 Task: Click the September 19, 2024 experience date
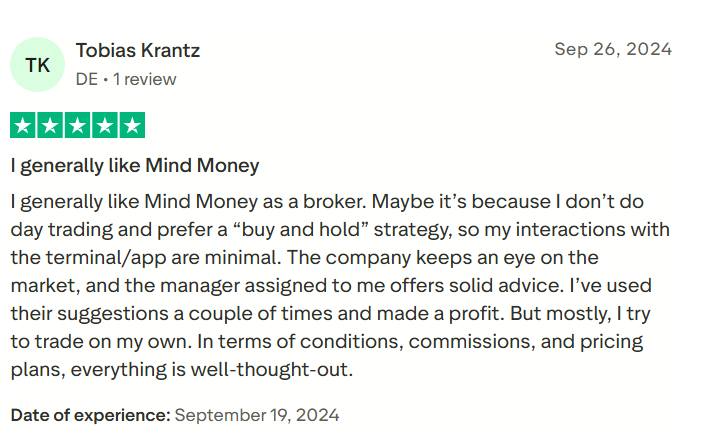(x=257, y=414)
